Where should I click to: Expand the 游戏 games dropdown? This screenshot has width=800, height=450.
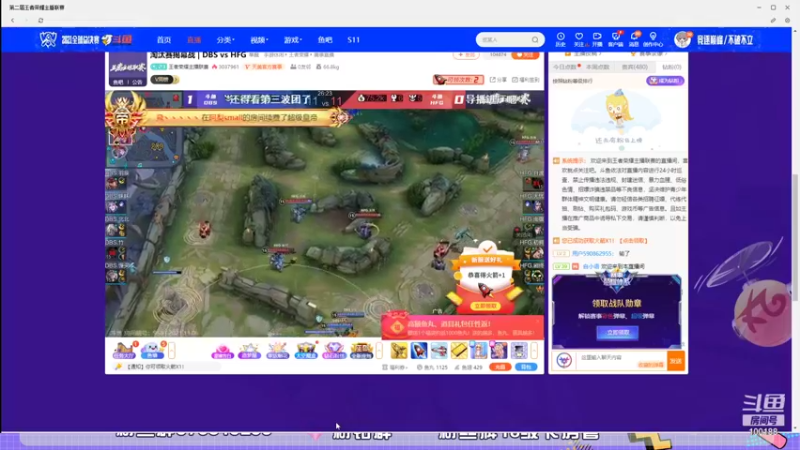click(x=293, y=40)
